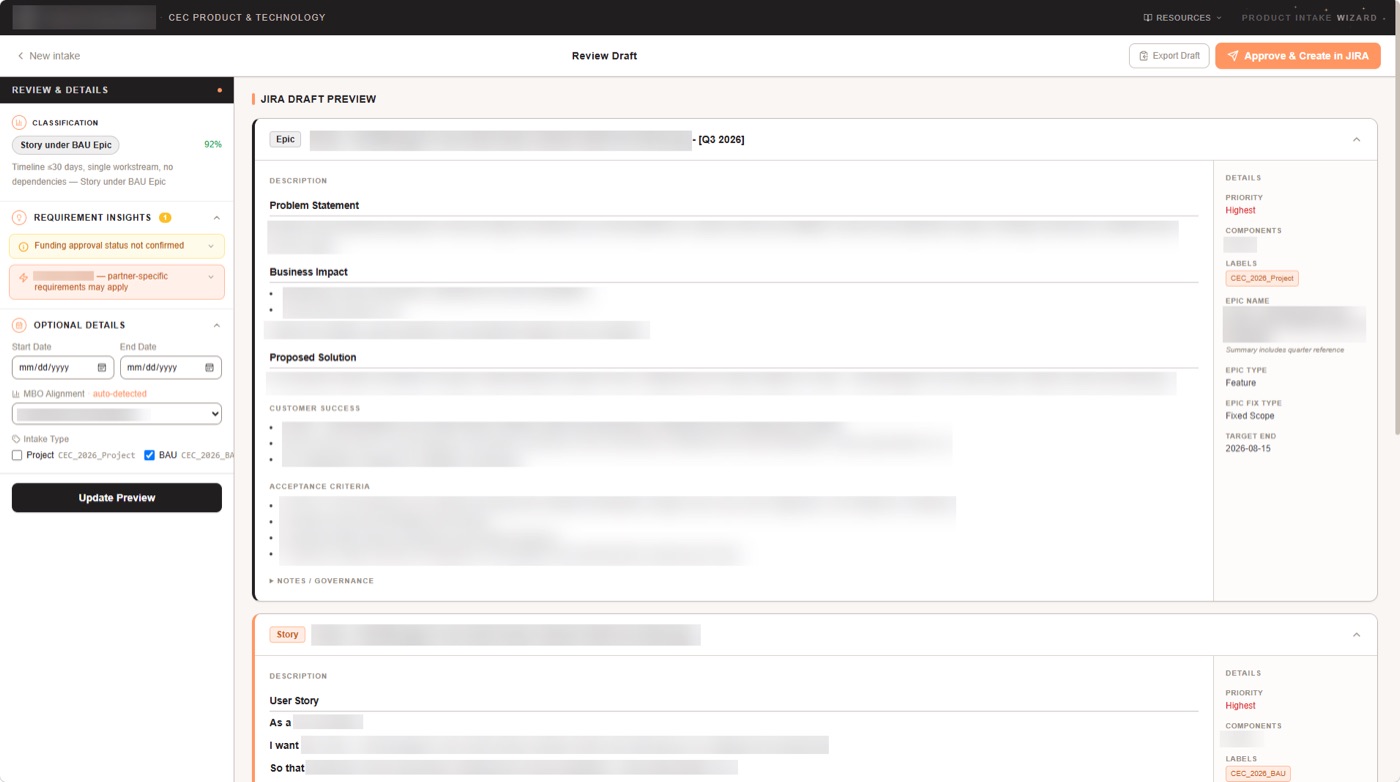Click the MBO Alignment bar chart icon
The height and width of the screenshot is (782, 1400).
click(16, 394)
